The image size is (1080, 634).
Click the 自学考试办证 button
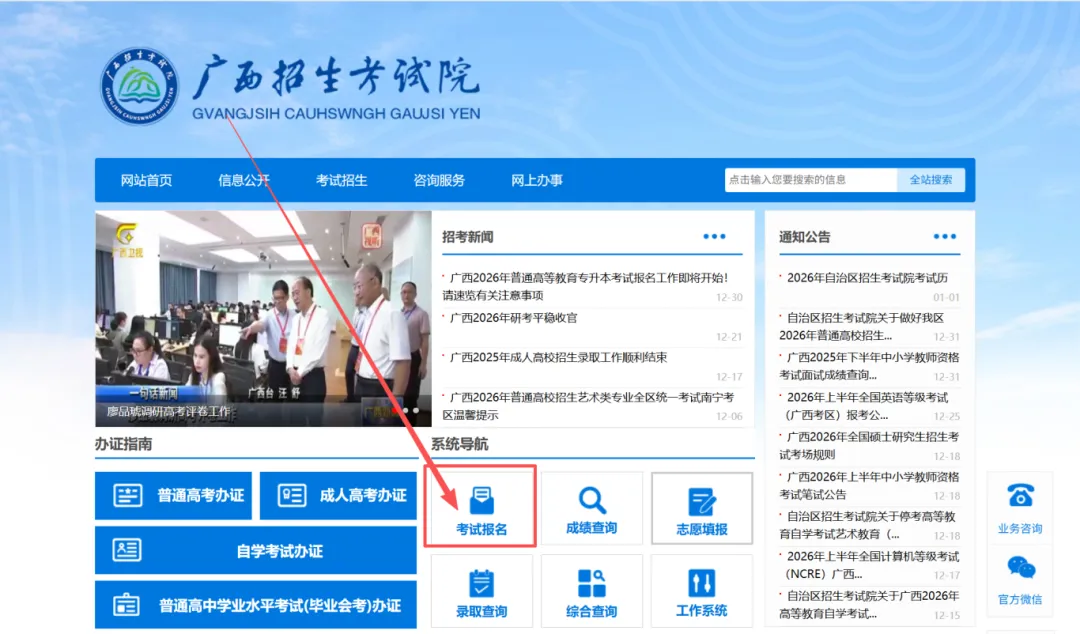[x=256, y=551]
